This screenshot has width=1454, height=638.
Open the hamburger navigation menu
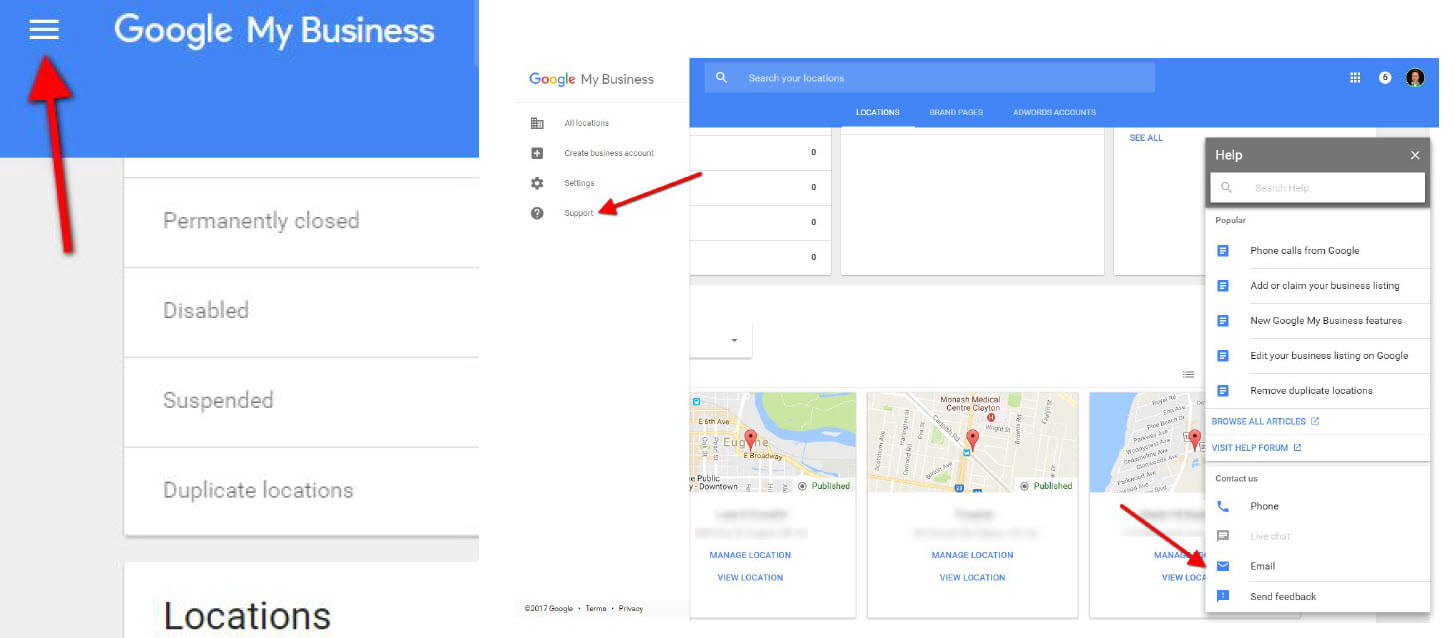[44, 30]
